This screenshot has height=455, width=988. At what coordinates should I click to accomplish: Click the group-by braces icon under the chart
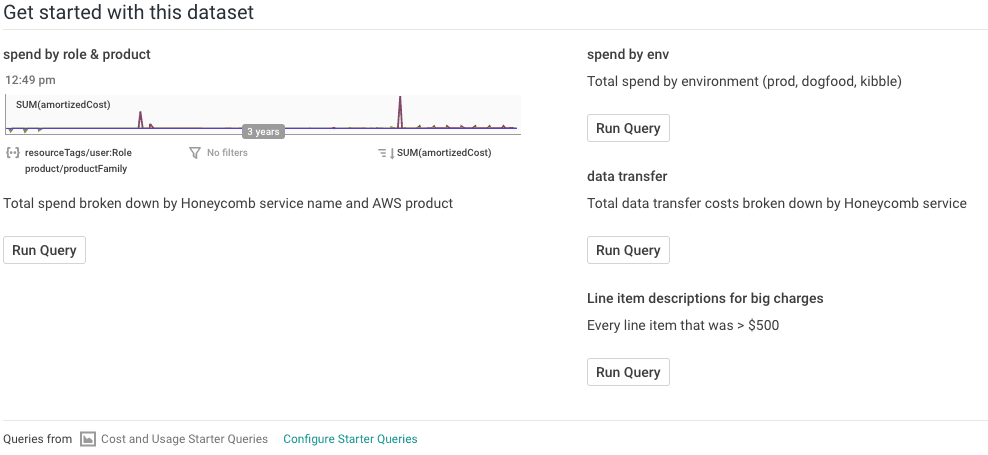12,153
